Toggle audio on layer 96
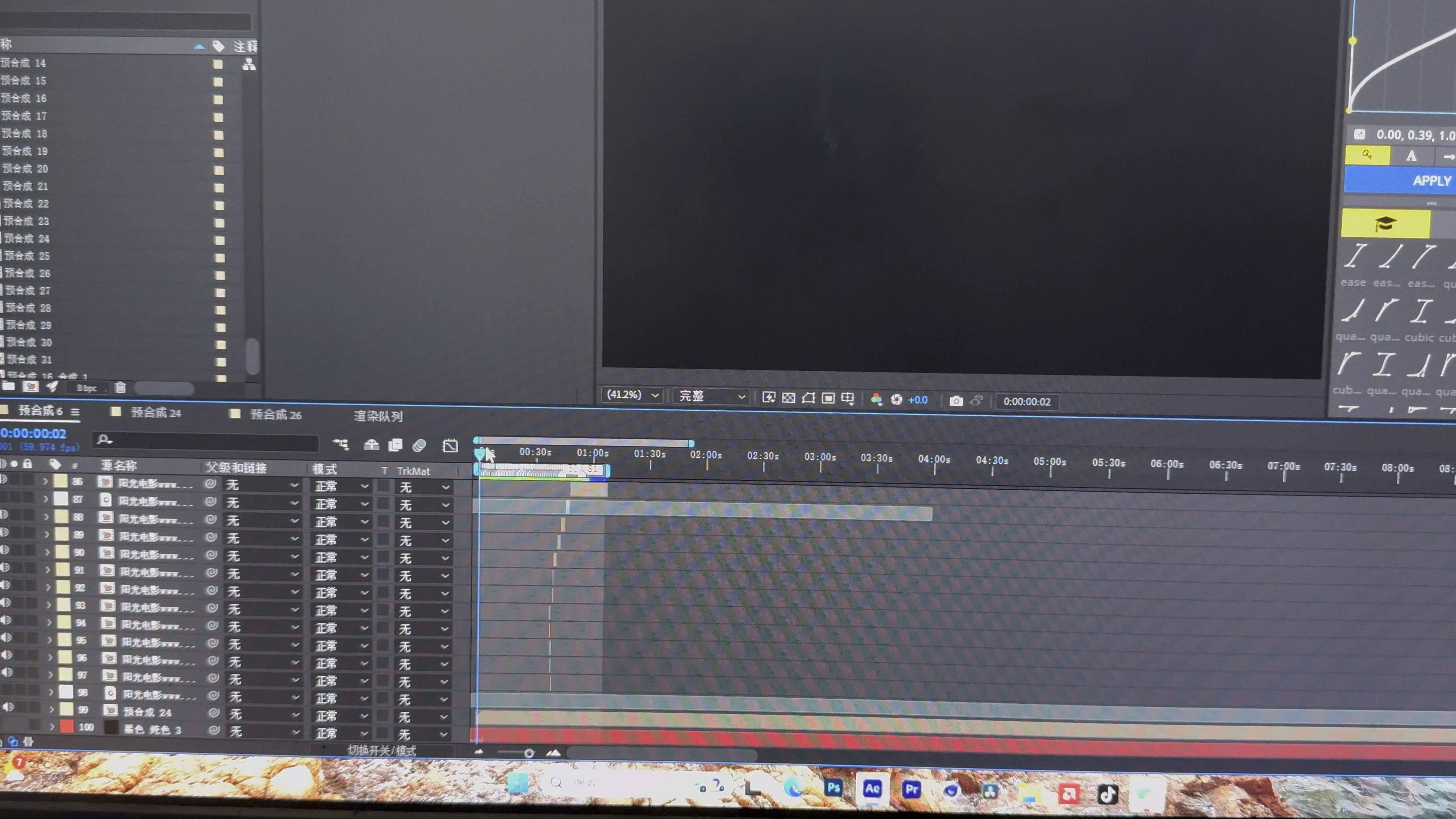Screen dimensions: 1456x819 7,655
